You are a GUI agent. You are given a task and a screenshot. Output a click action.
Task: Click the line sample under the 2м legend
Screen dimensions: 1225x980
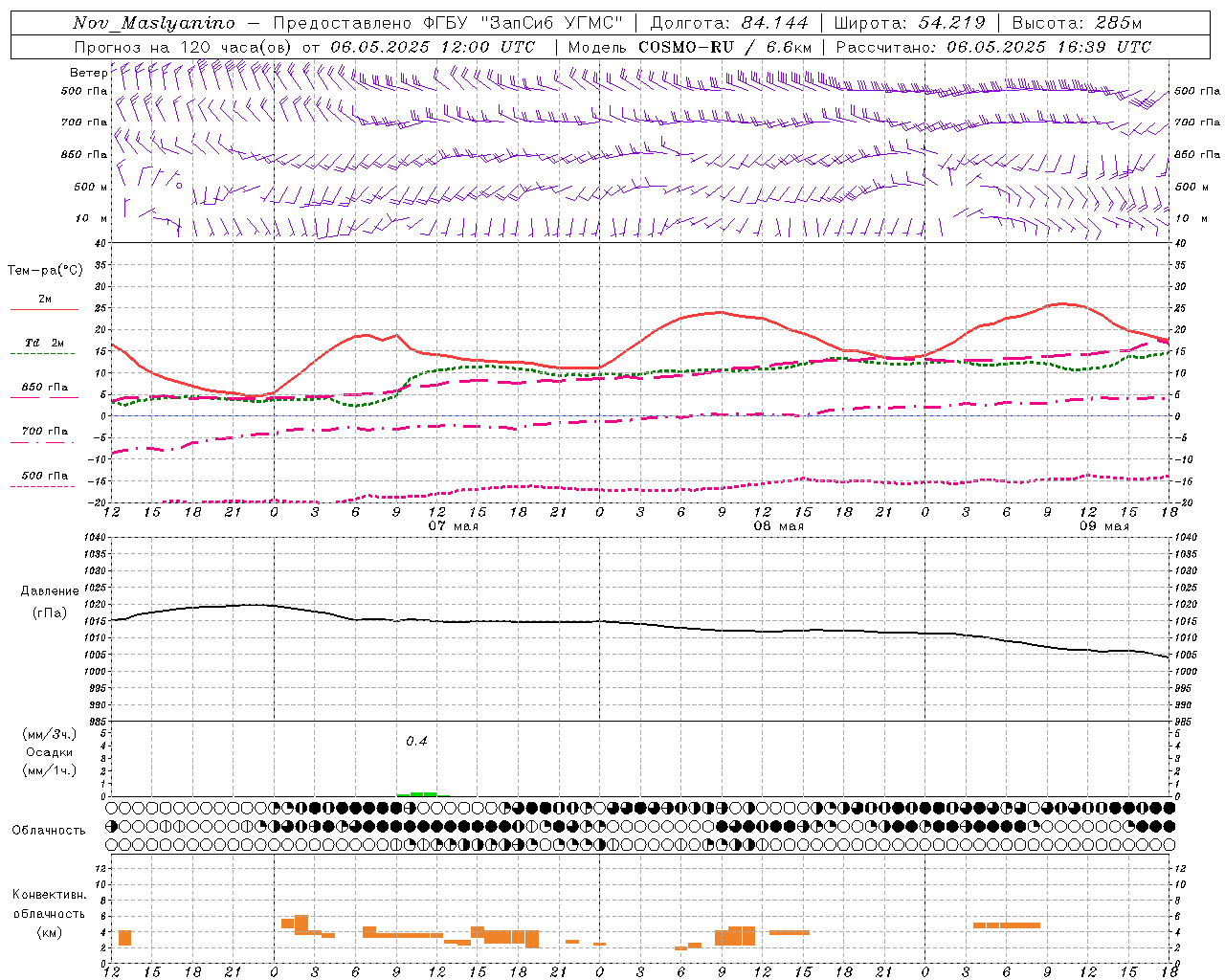pyautogui.click(x=44, y=309)
